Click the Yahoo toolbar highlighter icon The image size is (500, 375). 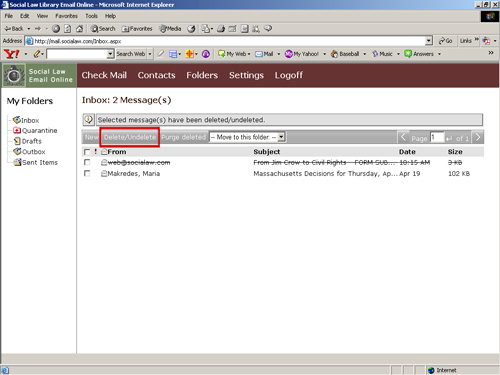pos(160,54)
